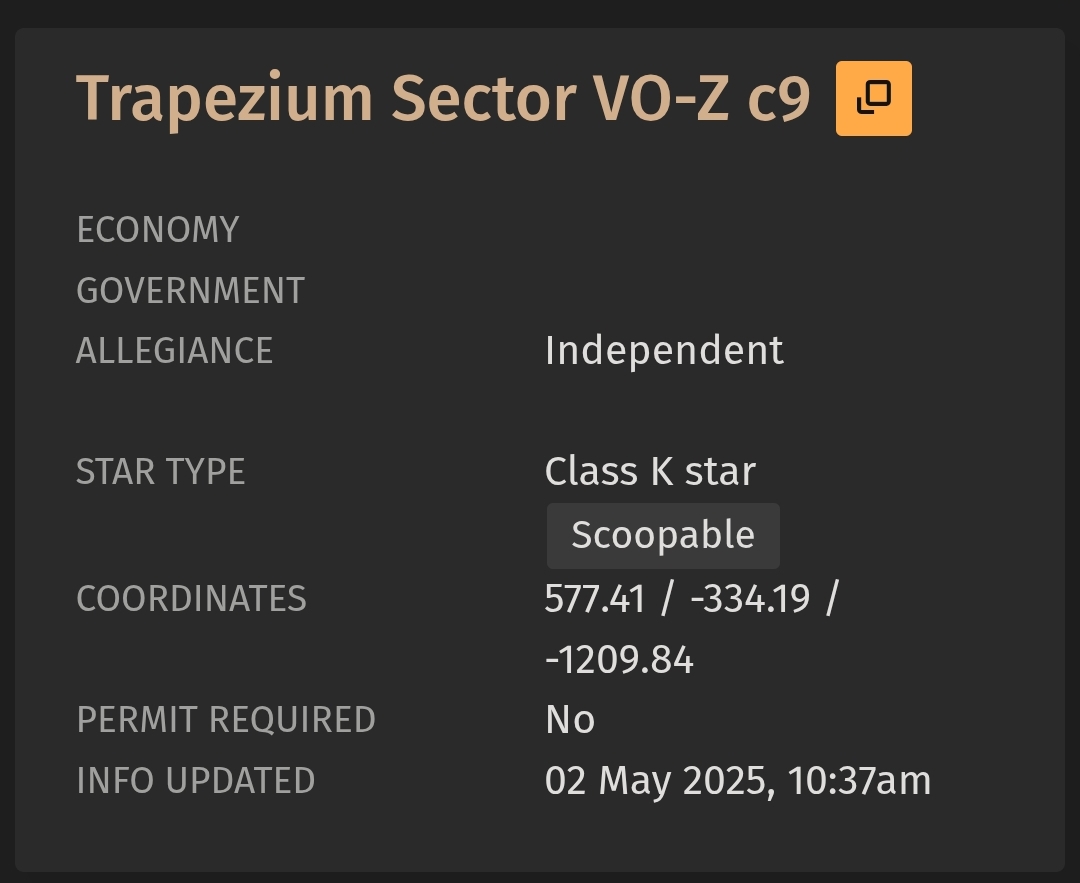The height and width of the screenshot is (883, 1080).
Task: Click the 02 May 2025, 10:37am timestamp
Action: tap(738, 781)
